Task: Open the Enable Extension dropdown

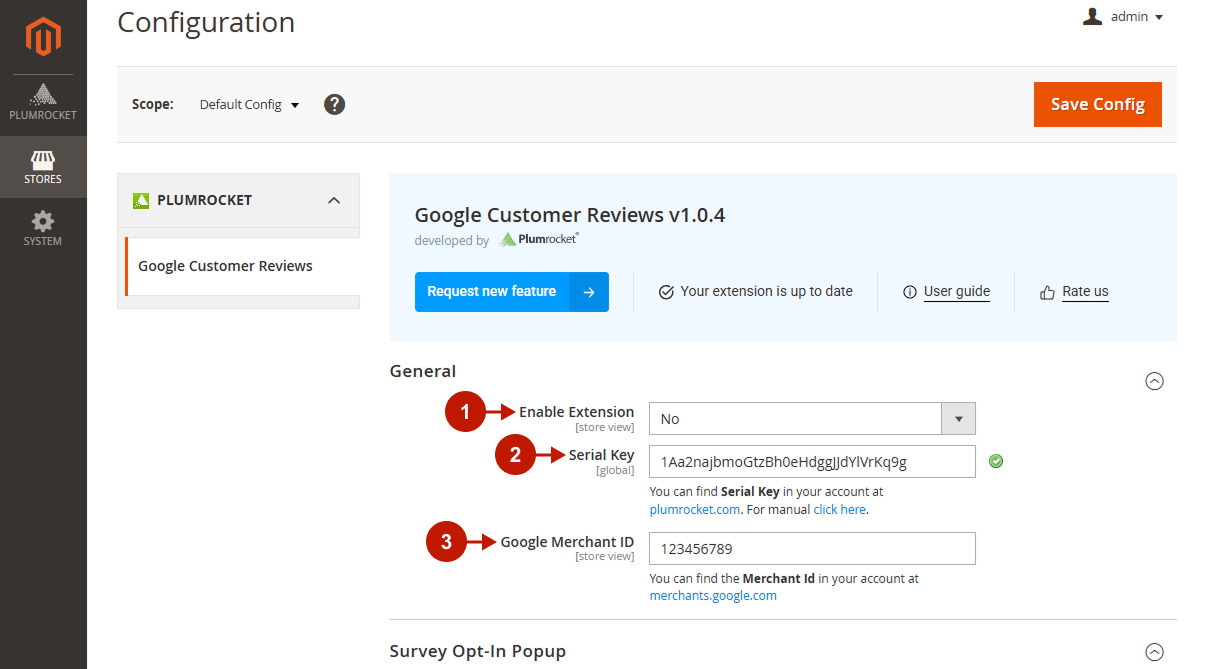Action: click(x=812, y=418)
